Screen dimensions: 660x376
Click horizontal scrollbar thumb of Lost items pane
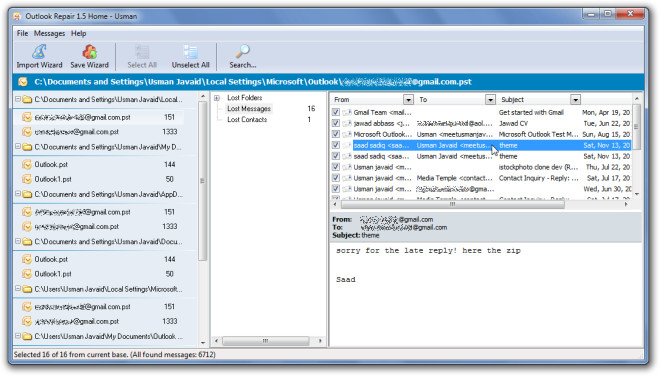[266, 341]
